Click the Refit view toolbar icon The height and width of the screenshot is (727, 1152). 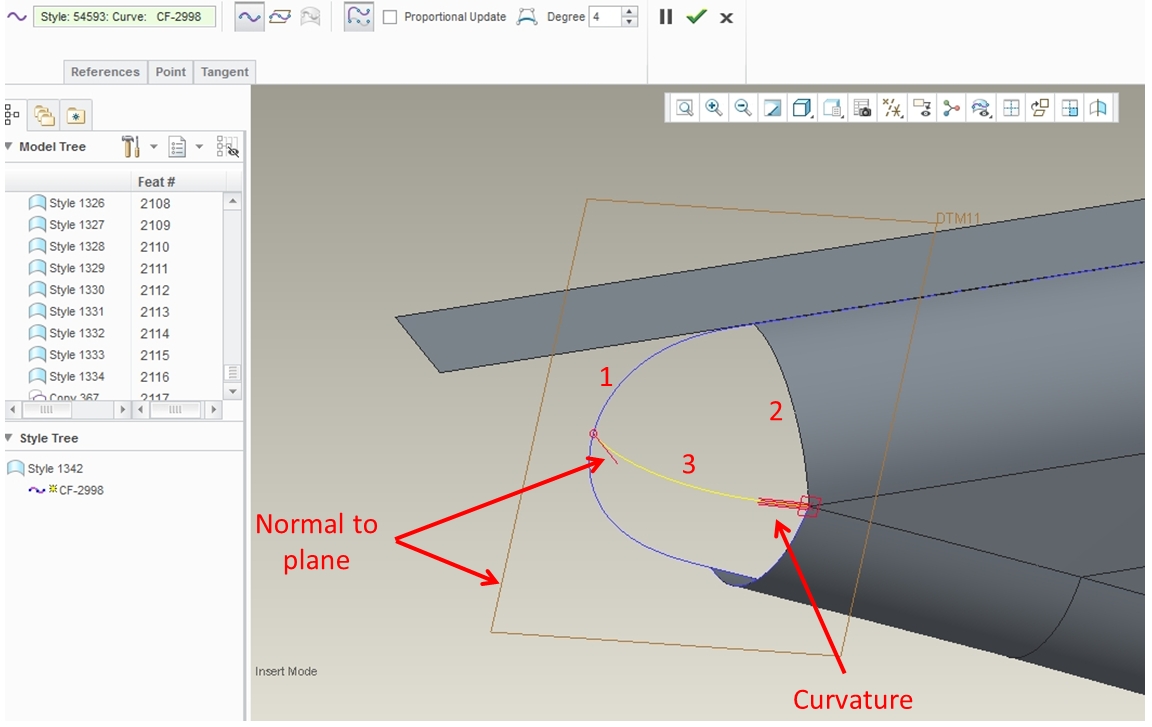click(x=685, y=109)
